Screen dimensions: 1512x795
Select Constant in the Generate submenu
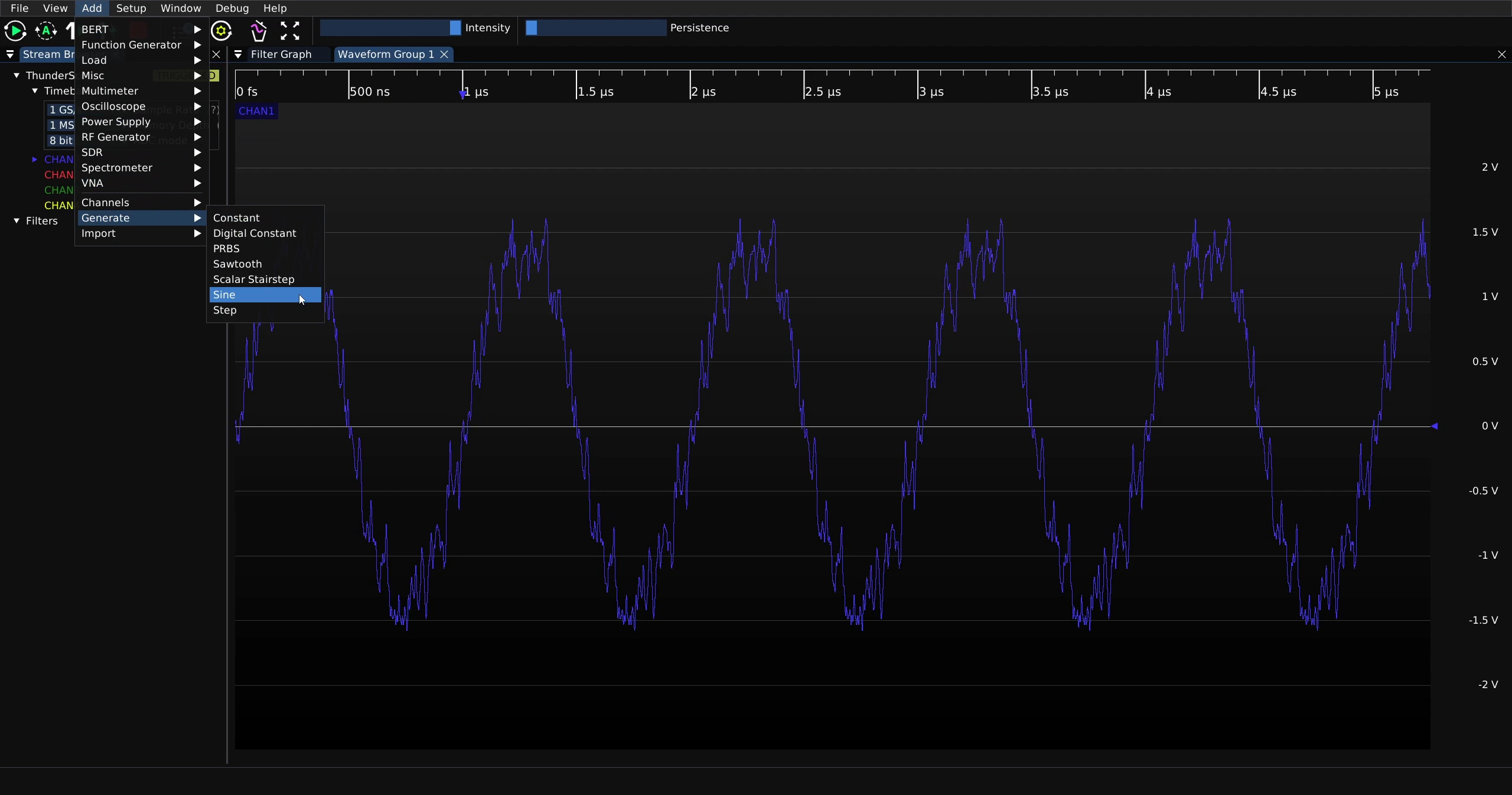click(x=265, y=218)
